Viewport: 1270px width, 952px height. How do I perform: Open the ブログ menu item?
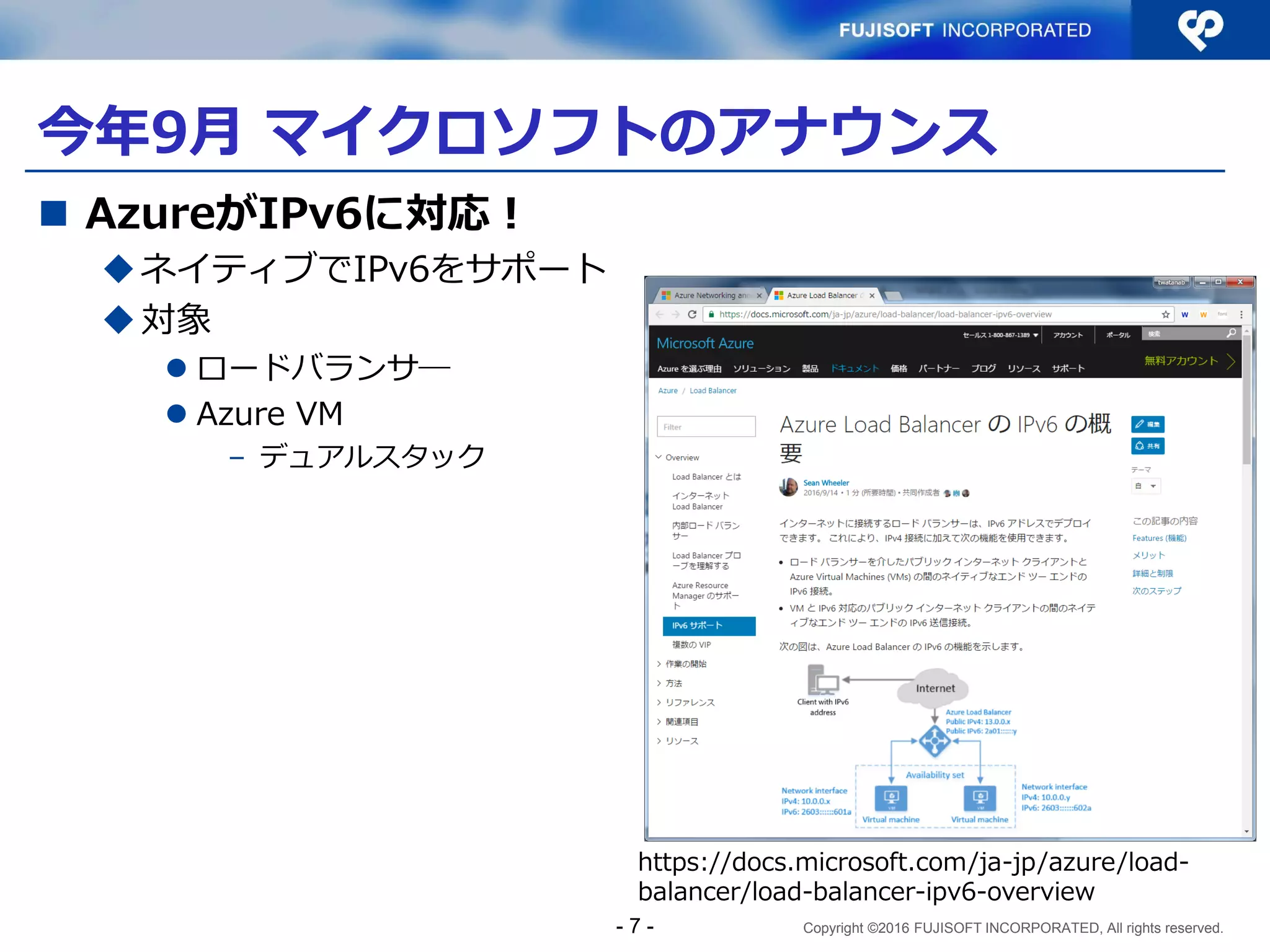pos(984,369)
